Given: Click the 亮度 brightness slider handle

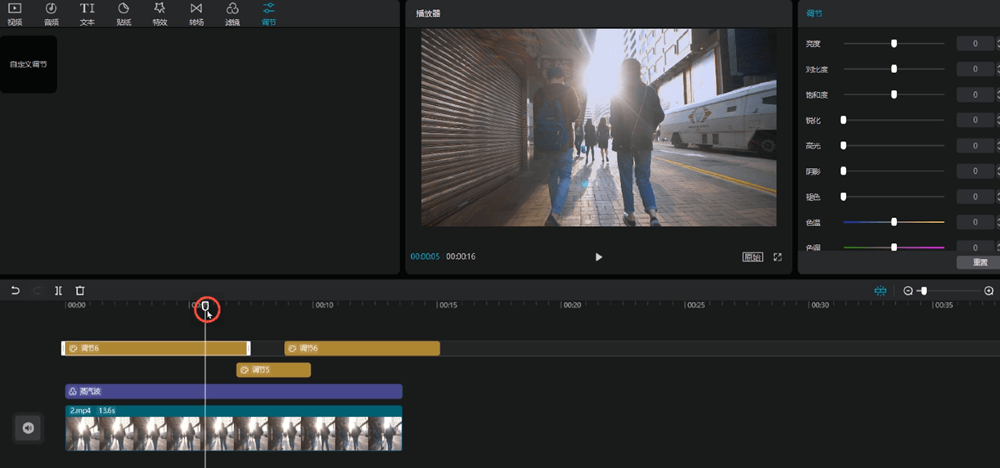Looking at the screenshot, I should pos(894,44).
